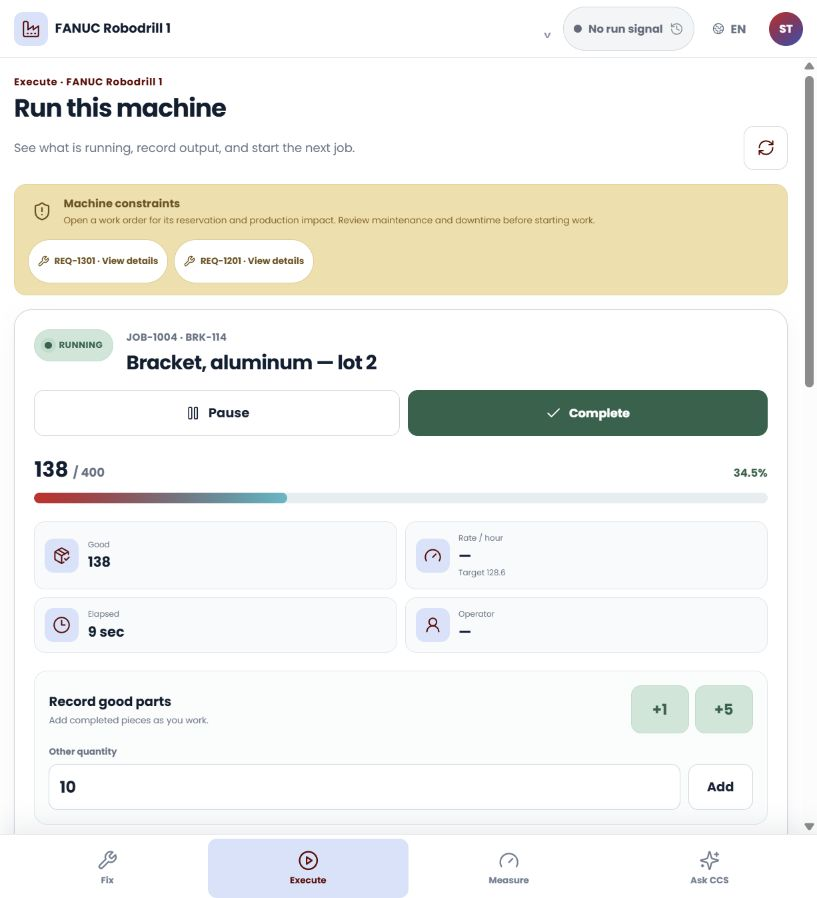
Task: Focus the Other quantity input field
Action: [x=364, y=787]
